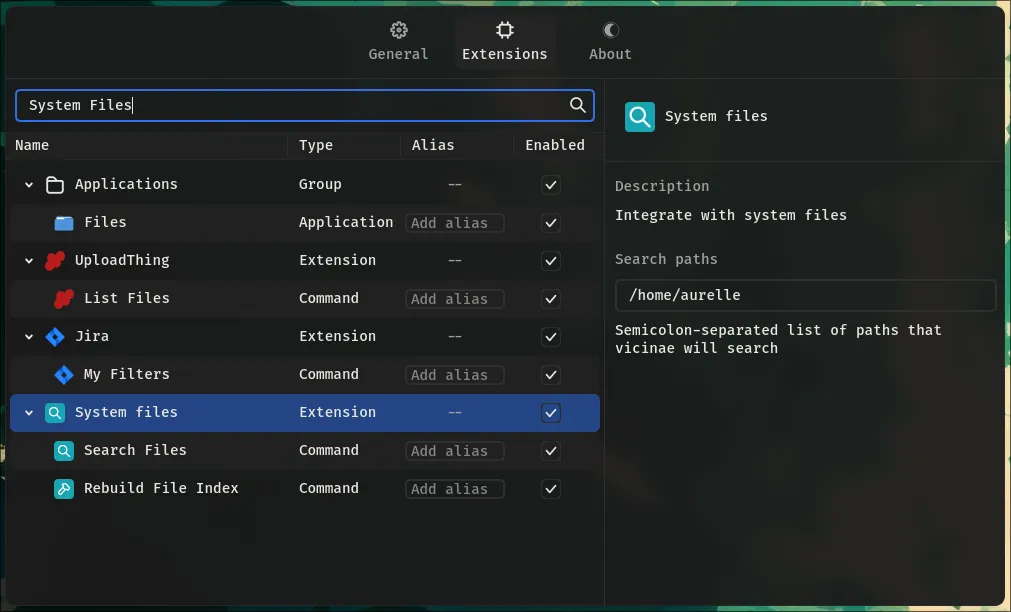Collapse the System files extension row
1011x612 pixels.
[28, 412]
